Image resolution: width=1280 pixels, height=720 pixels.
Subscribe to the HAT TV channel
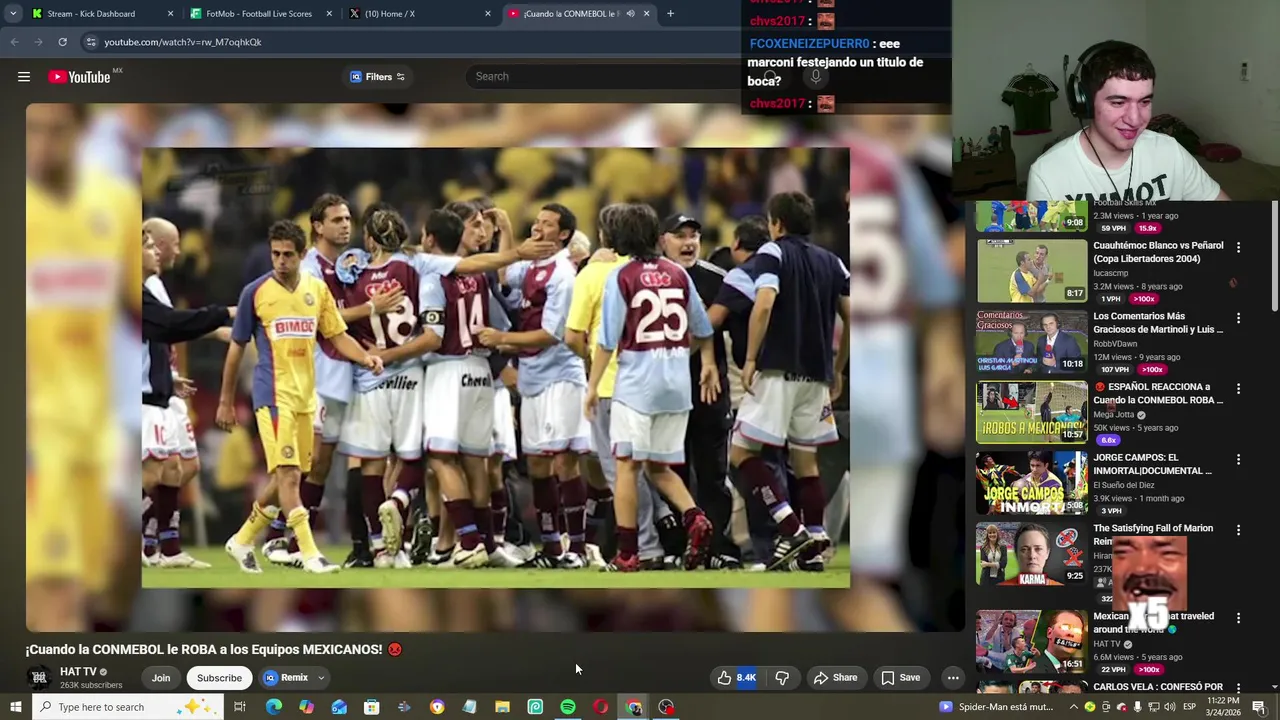pos(219,678)
